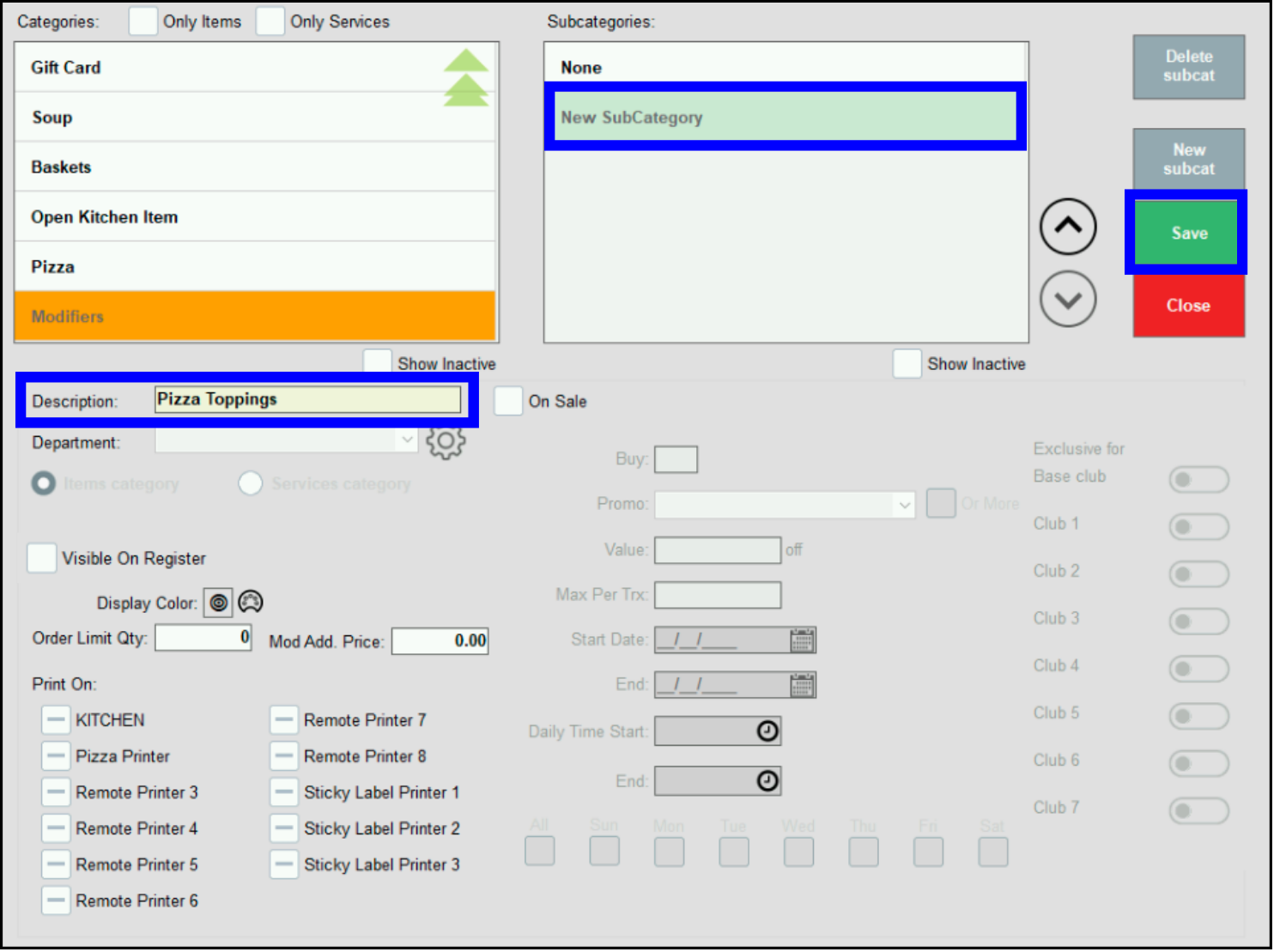
Task: Select the Baskets category
Action: click(255, 167)
